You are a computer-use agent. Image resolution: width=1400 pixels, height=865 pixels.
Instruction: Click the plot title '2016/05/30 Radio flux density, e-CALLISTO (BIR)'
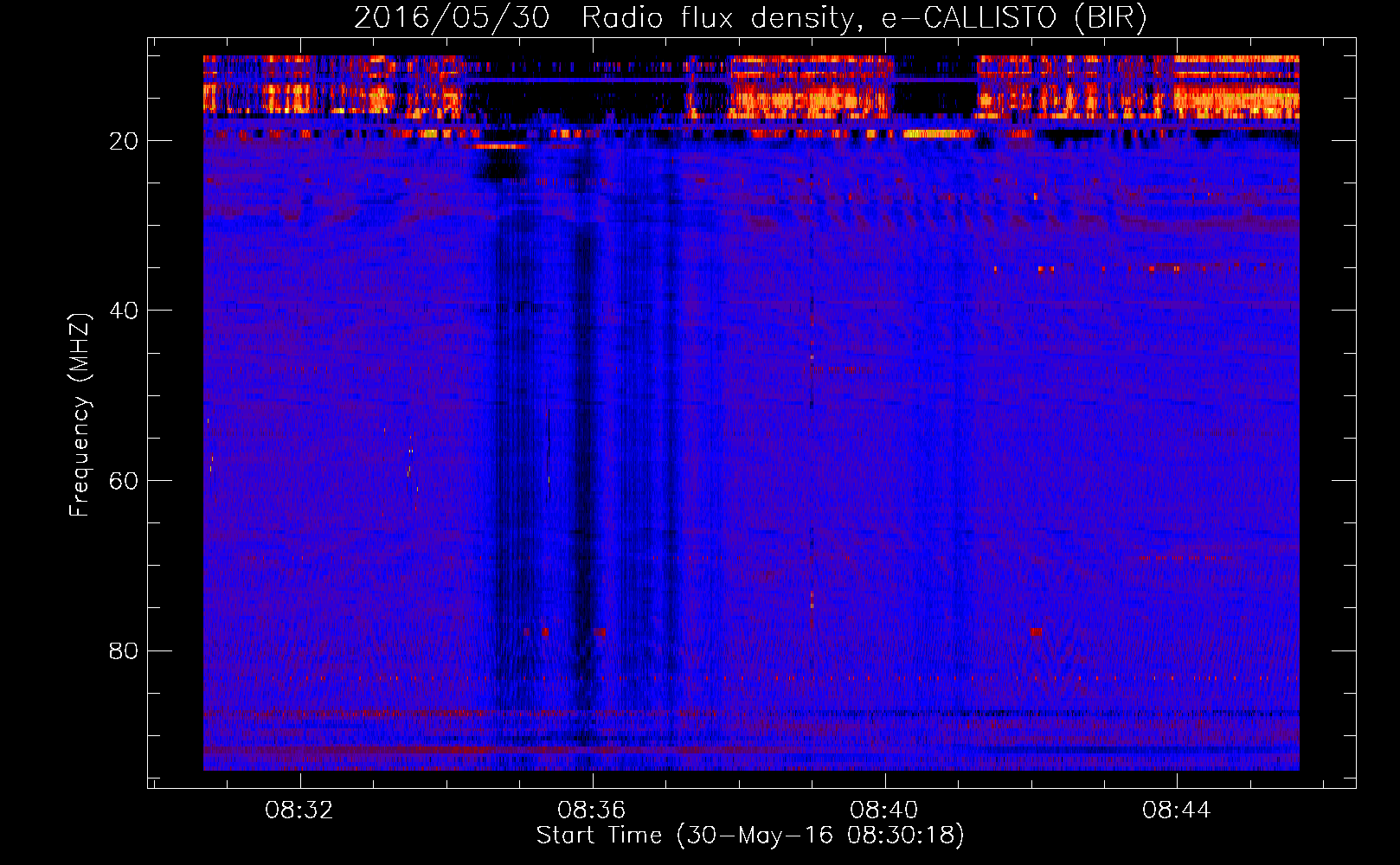(x=750, y=18)
